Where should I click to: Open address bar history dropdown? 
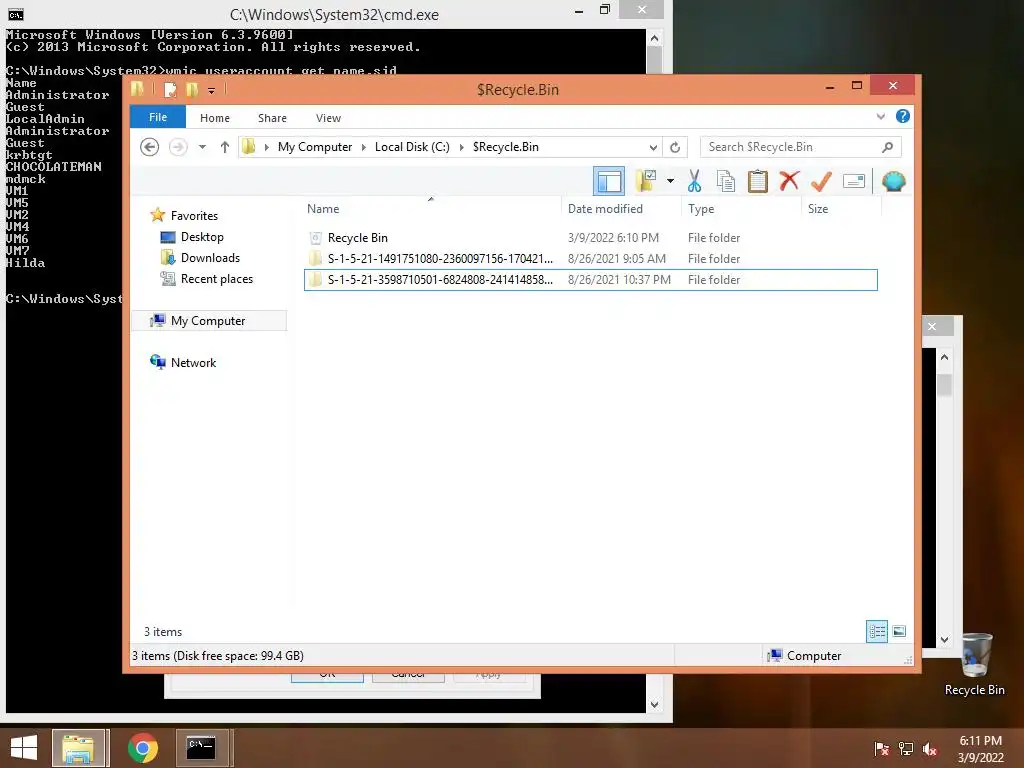tap(652, 147)
